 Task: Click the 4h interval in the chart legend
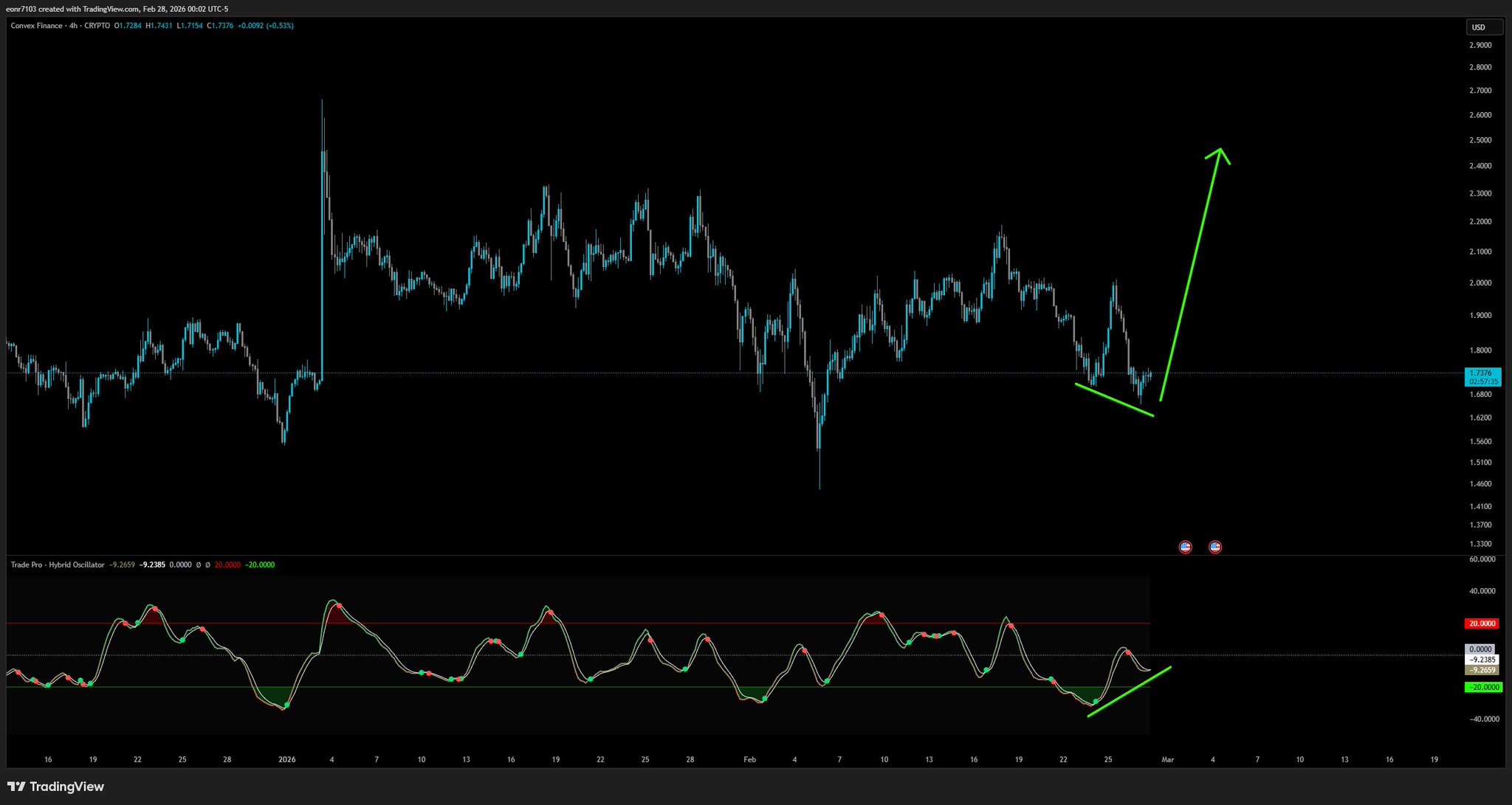73,26
